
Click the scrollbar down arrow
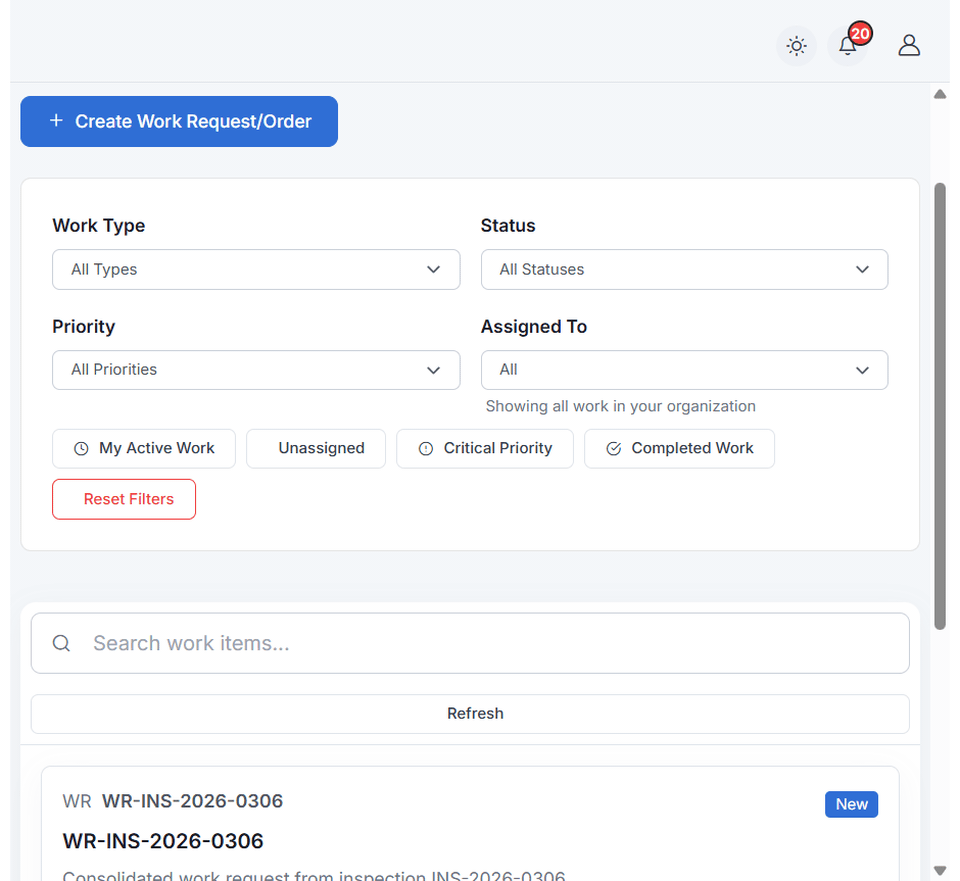click(x=940, y=870)
